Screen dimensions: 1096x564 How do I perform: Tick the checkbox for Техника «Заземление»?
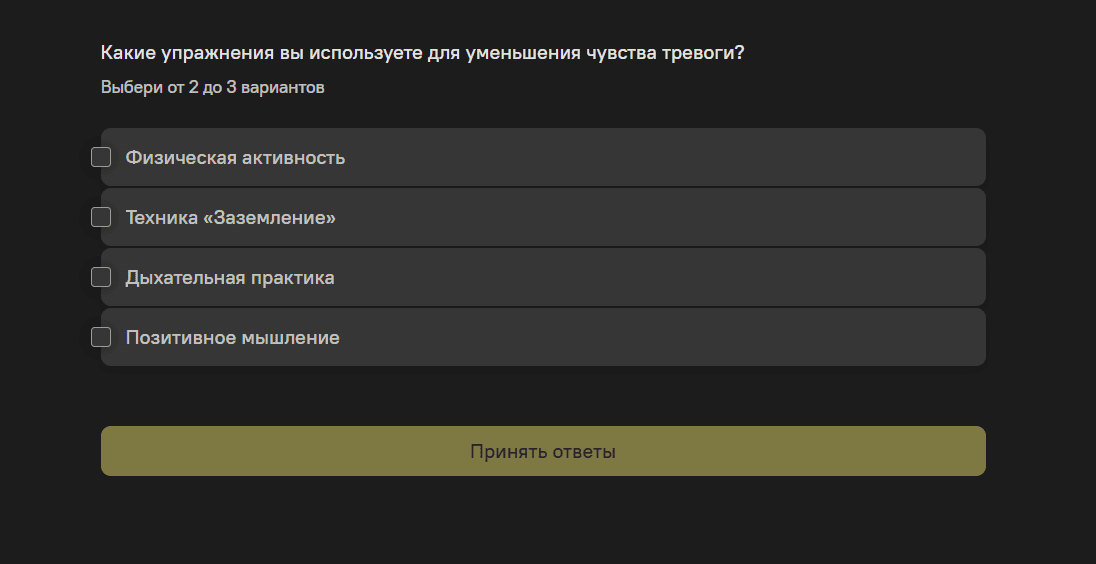101,217
